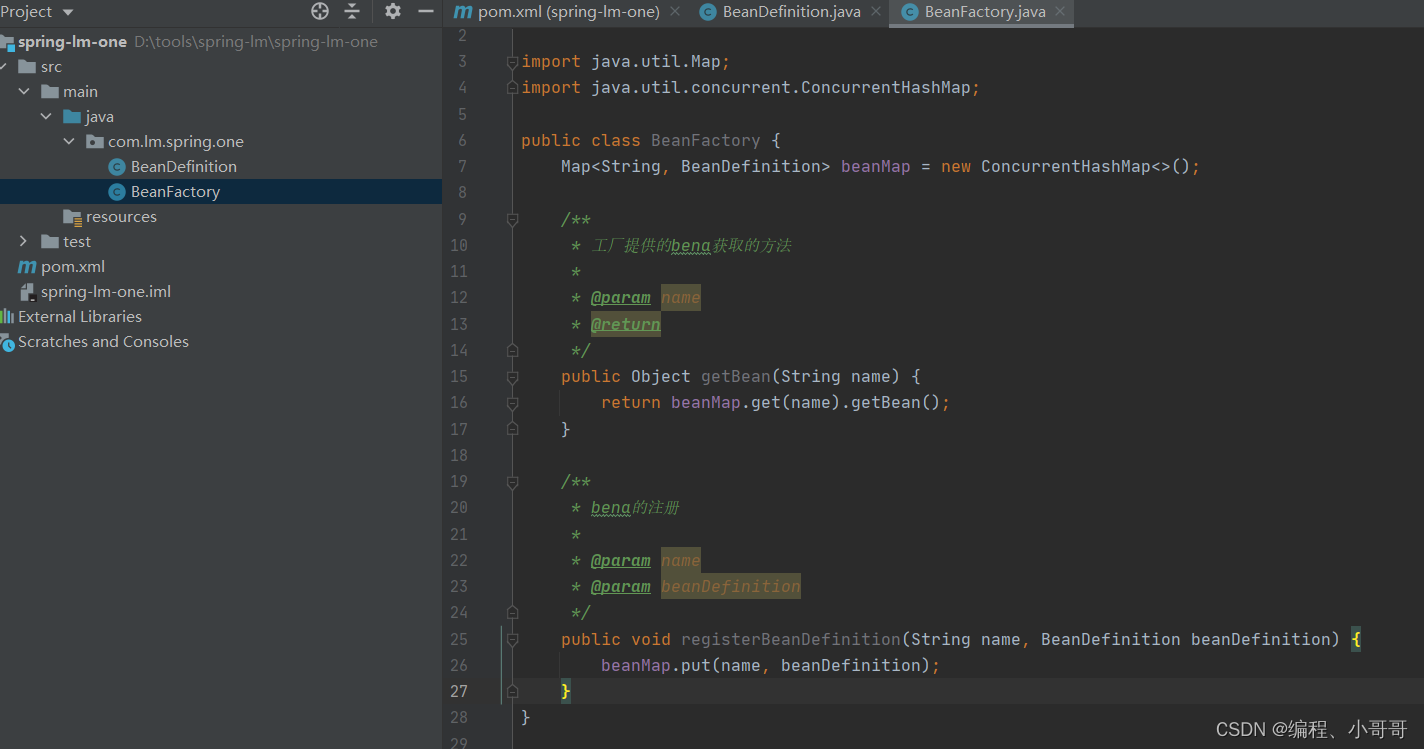
Task: Select External Libraries node
Action: coord(80,316)
